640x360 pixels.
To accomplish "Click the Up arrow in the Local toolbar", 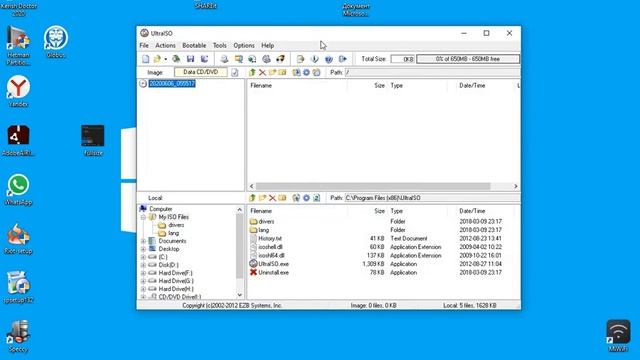I will 252,198.
